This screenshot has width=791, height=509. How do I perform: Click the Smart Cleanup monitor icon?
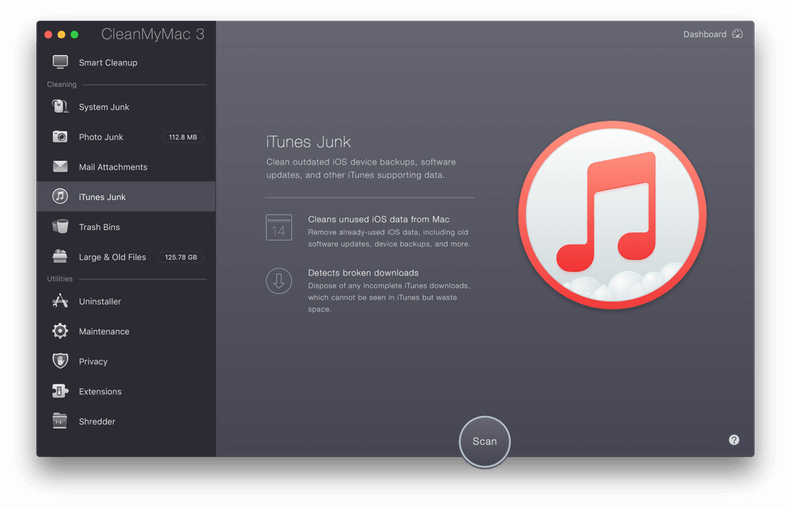pos(60,62)
